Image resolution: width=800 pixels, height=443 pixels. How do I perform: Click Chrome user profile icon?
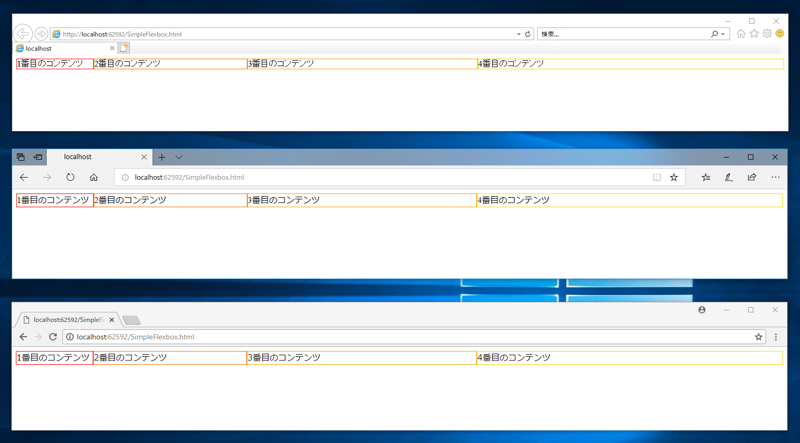pos(702,310)
